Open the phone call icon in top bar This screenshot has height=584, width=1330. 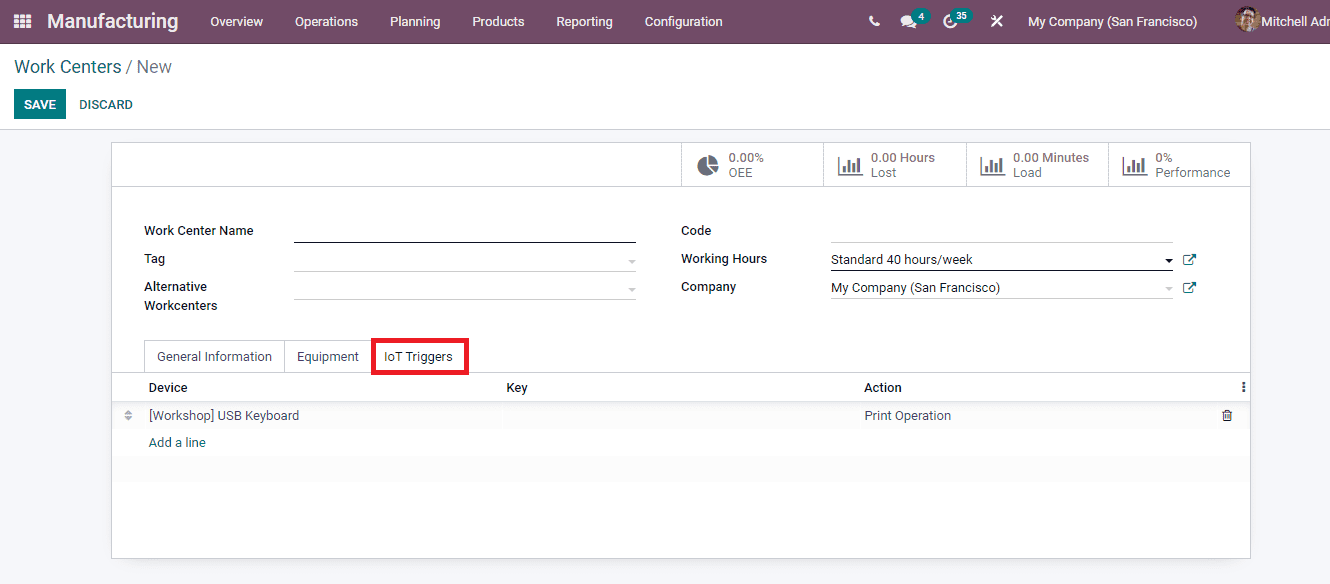874,20
